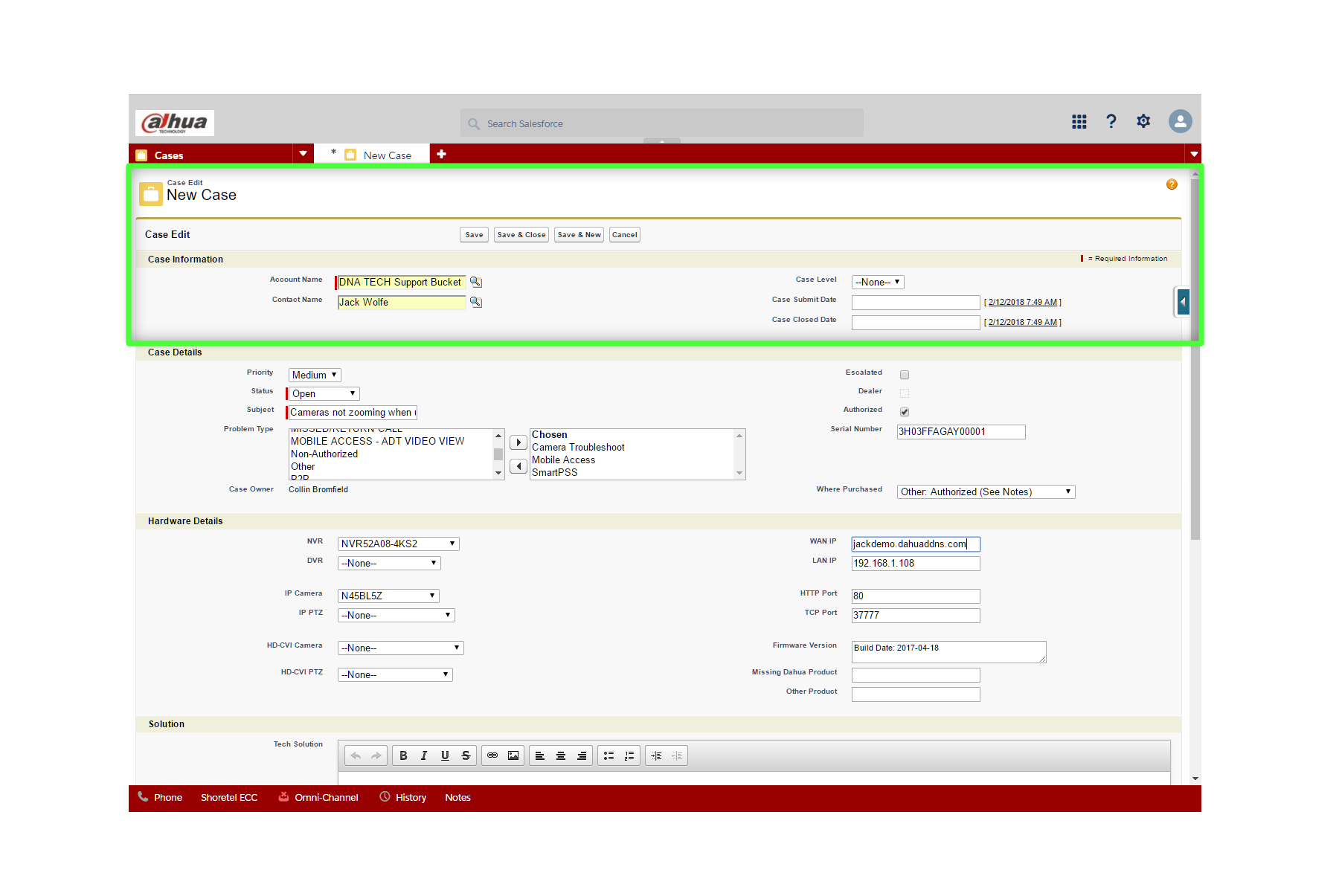Toggle italic formatting
1339x896 pixels.
point(424,755)
